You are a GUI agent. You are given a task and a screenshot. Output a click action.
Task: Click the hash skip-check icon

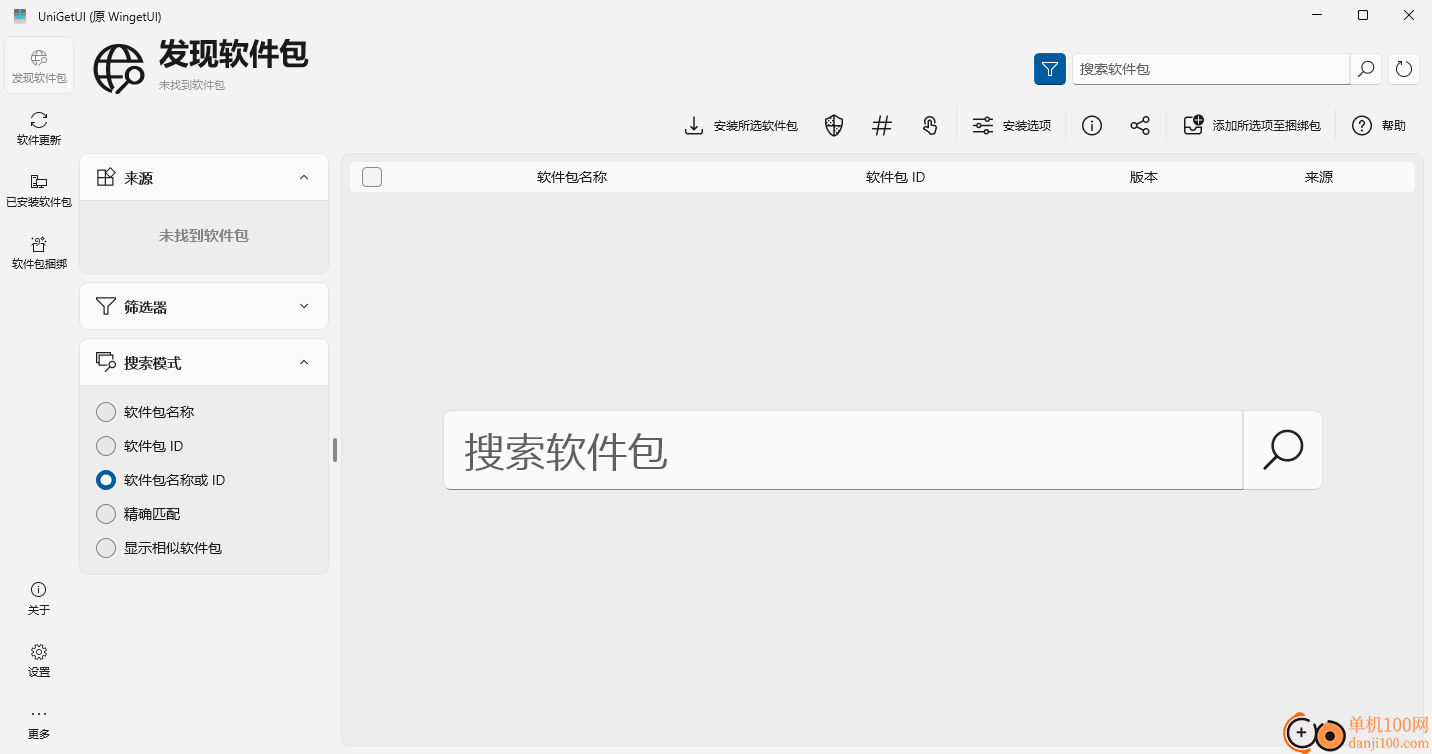pos(882,126)
